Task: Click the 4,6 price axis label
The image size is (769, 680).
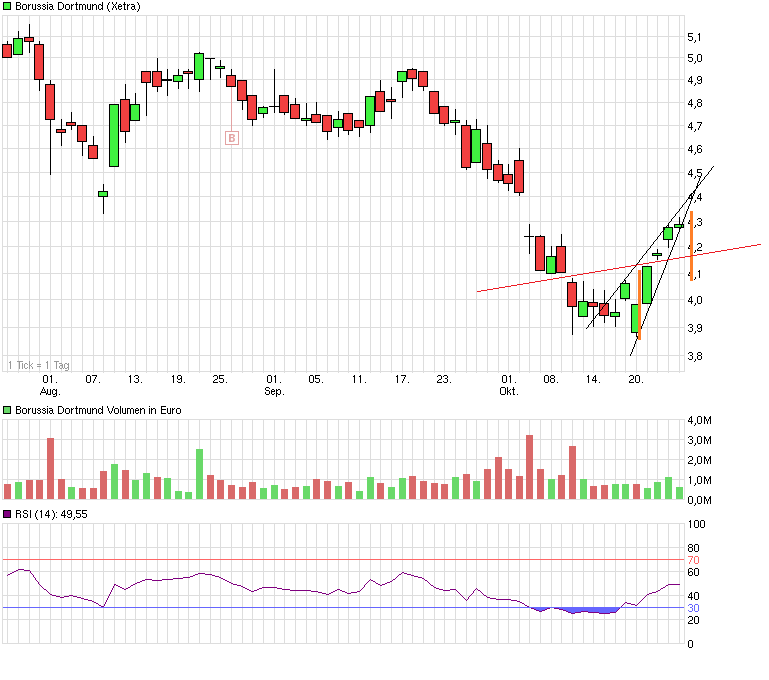Action: tap(694, 150)
